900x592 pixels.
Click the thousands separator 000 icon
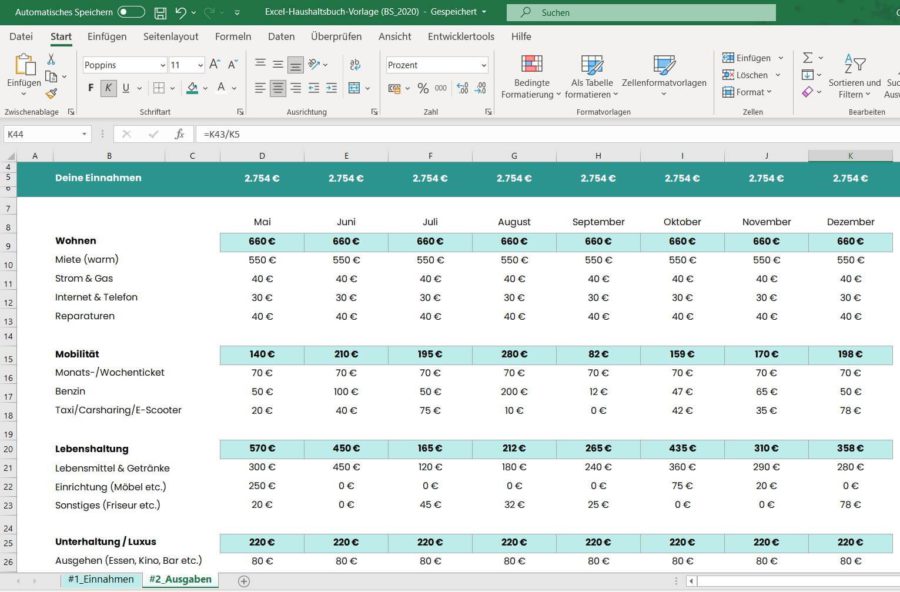pyautogui.click(x=441, y=88)
